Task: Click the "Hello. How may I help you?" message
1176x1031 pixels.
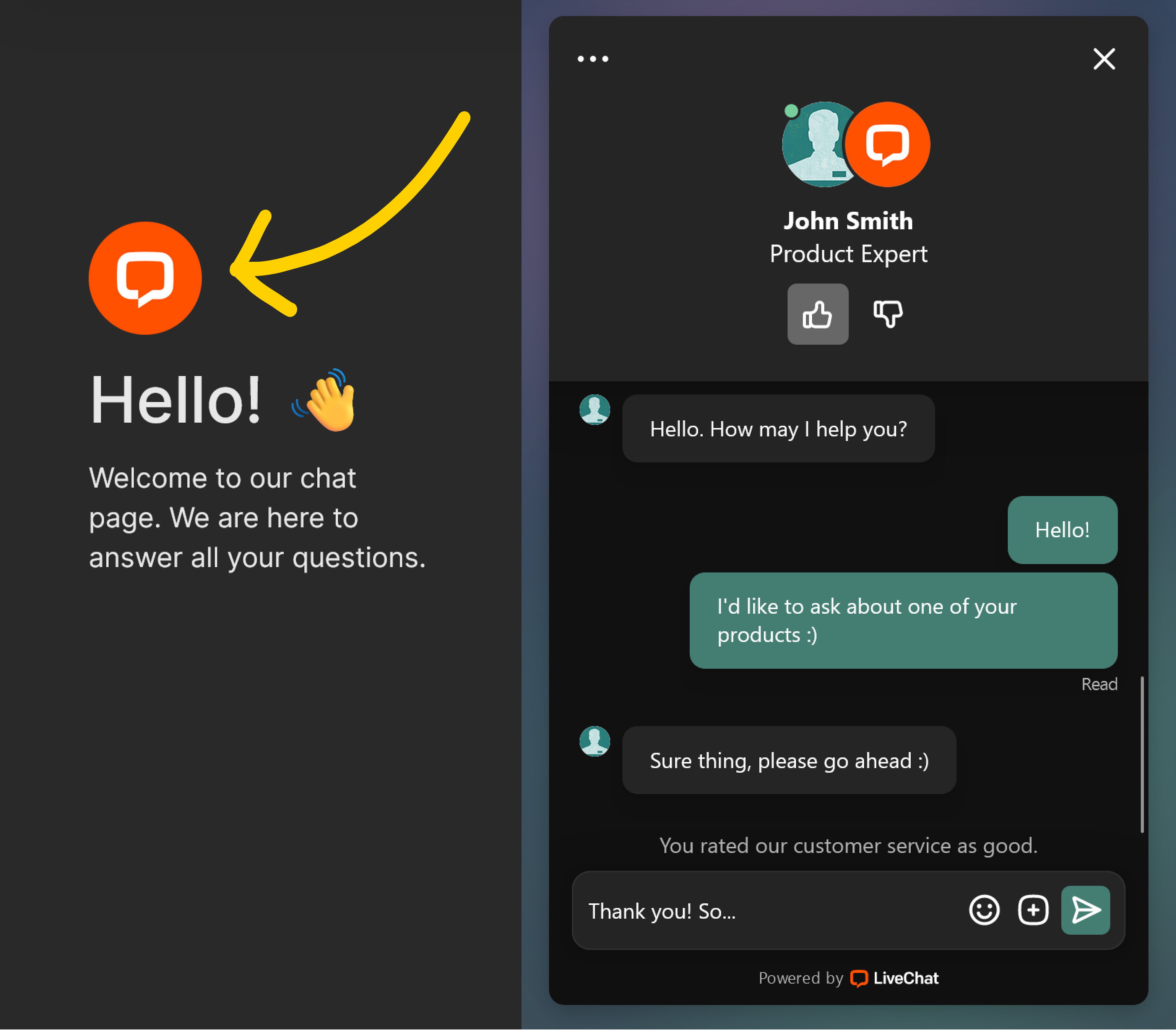Action: pos(778,428)
